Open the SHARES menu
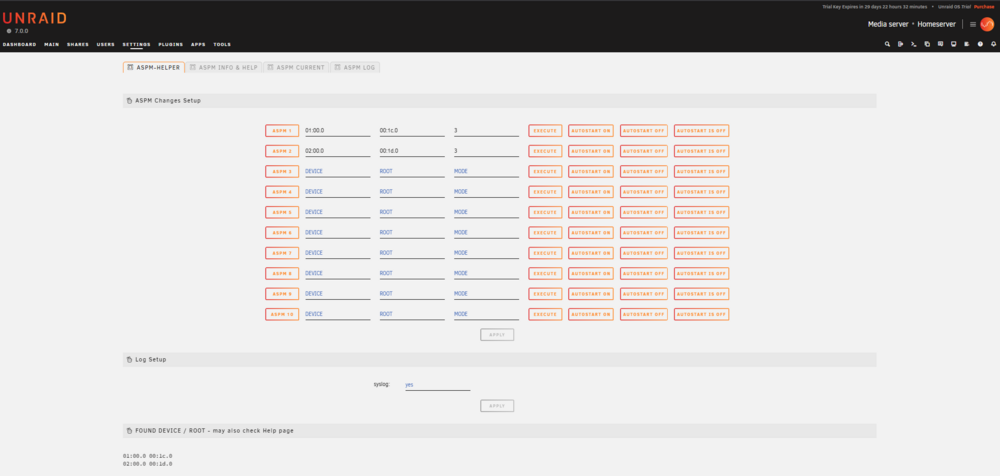This screenshot has height=476, width=1000. pos(78,45)
